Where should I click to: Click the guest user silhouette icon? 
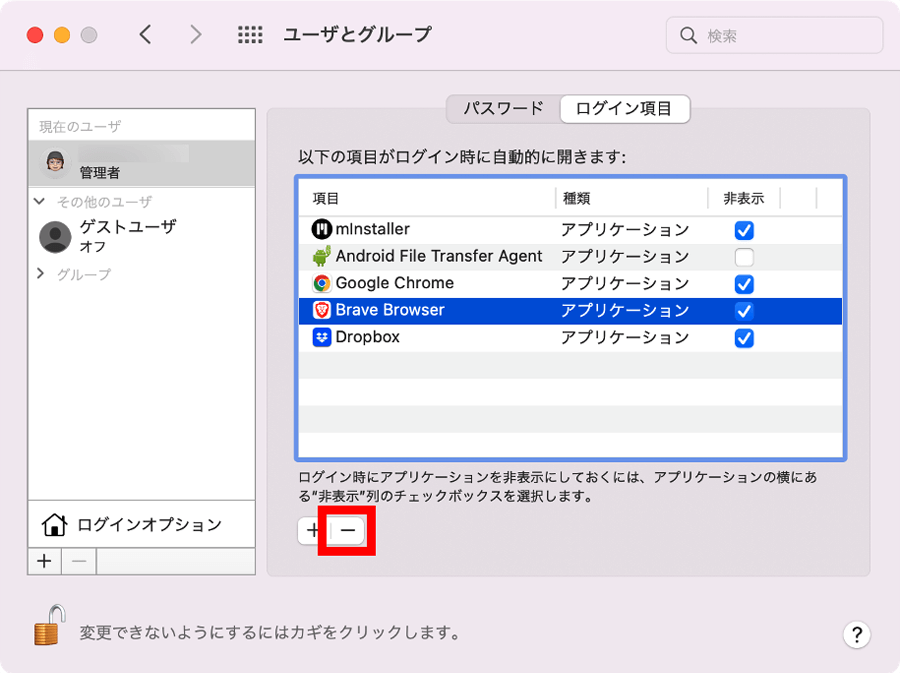[x=55, y=236]
